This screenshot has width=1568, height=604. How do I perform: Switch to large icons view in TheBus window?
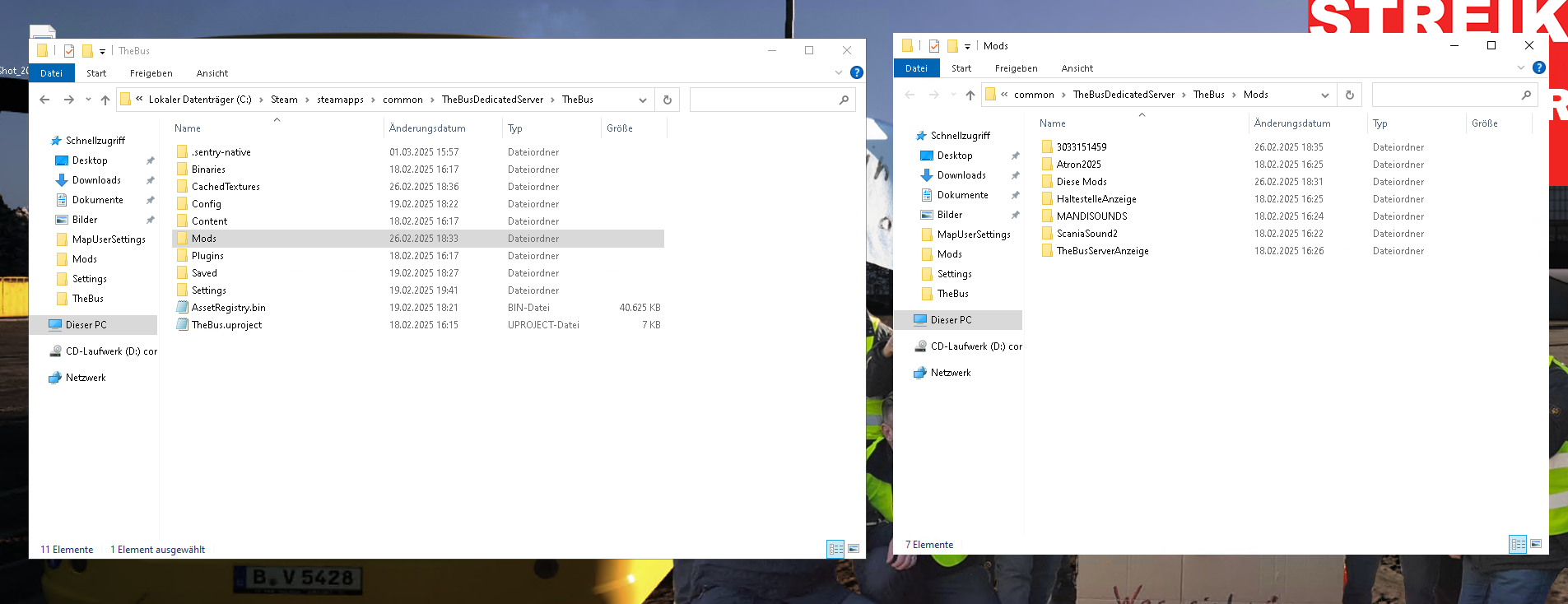pos(854,549)
